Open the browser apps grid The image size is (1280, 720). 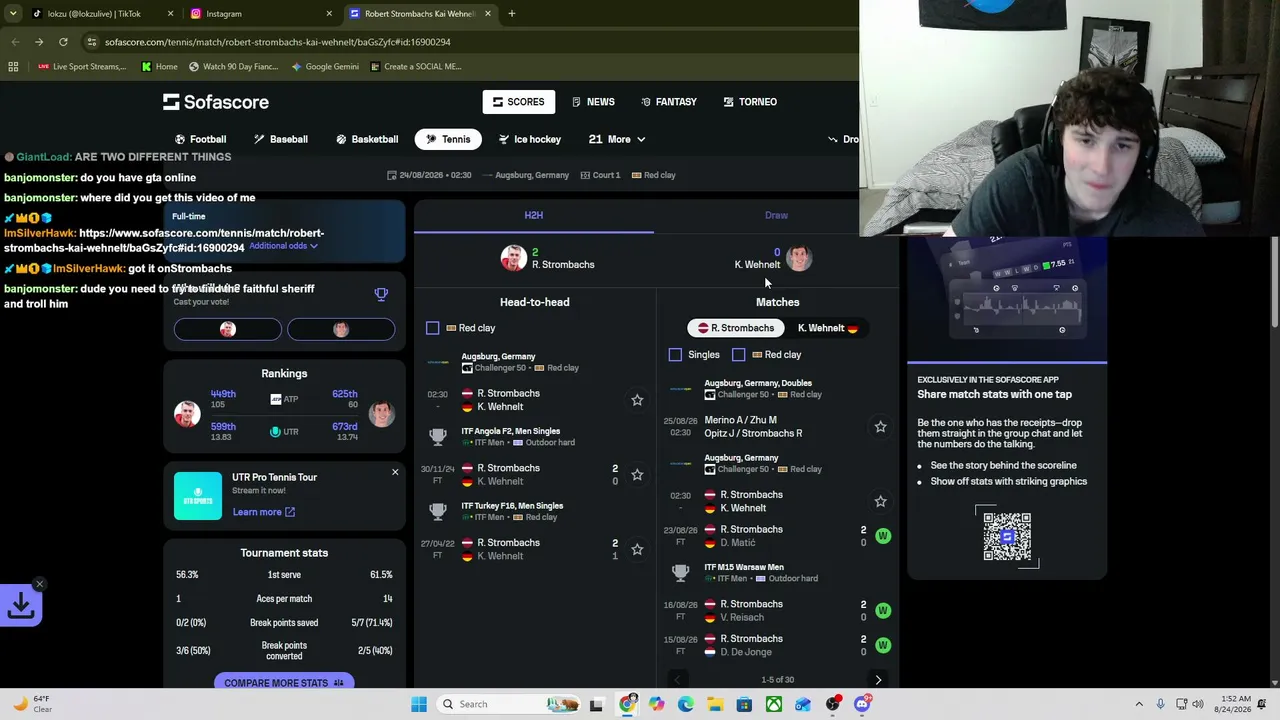click(13, 67)
